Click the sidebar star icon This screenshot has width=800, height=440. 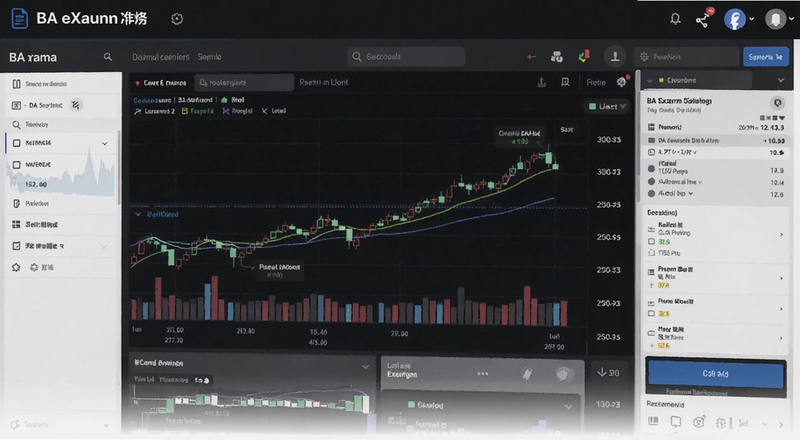tap(16, 267)
